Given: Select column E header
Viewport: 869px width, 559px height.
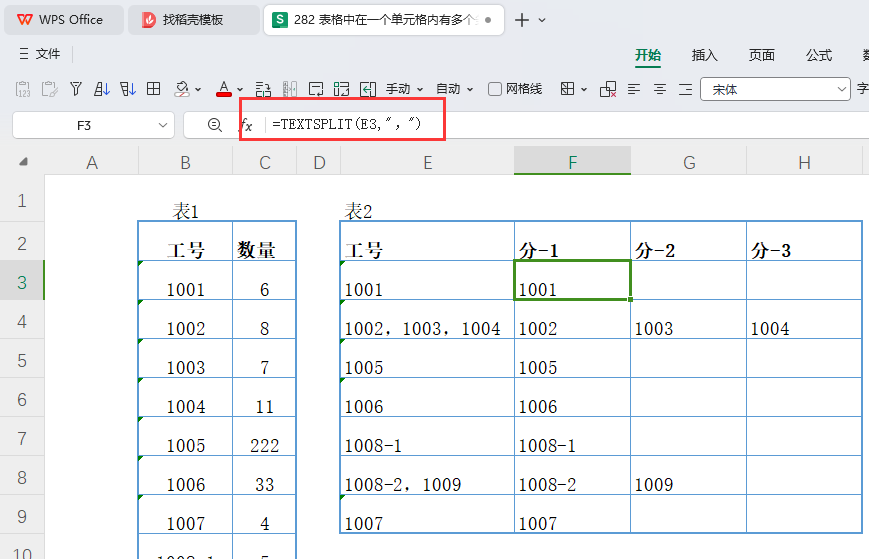Looking at the screenshot, I should [x=427, y=162].
